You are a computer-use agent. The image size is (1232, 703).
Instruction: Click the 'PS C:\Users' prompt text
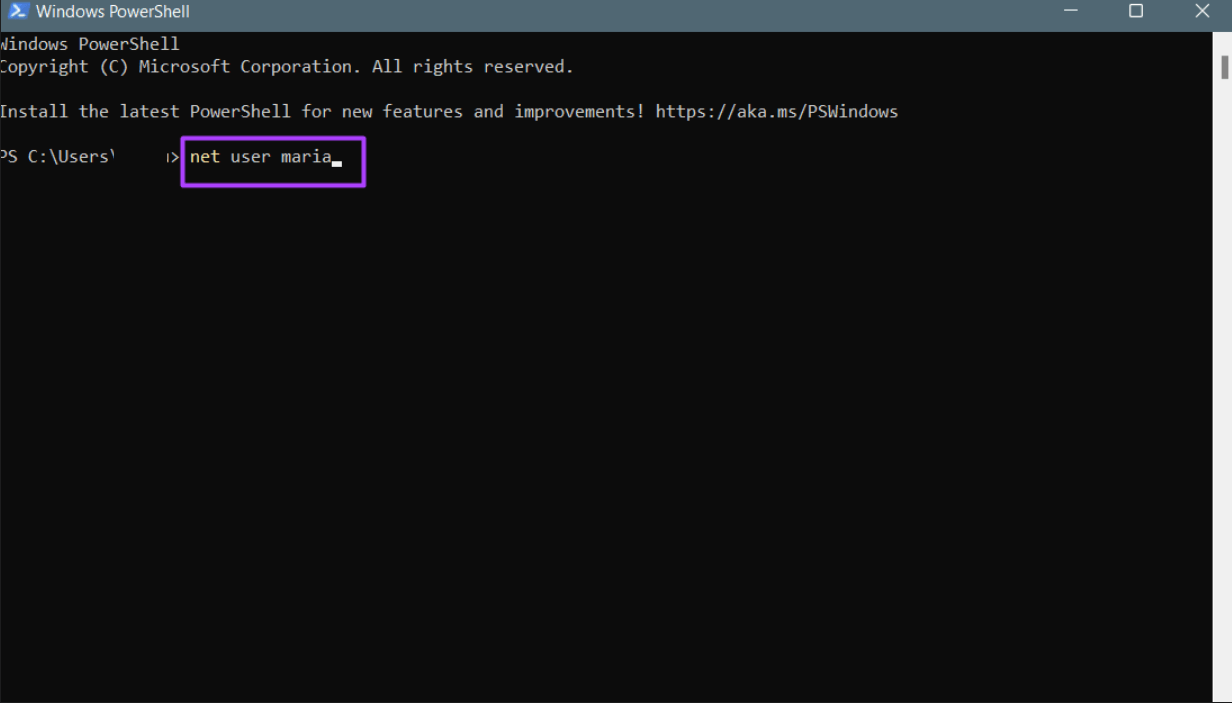pyautogui.click(x=57, y=157)
